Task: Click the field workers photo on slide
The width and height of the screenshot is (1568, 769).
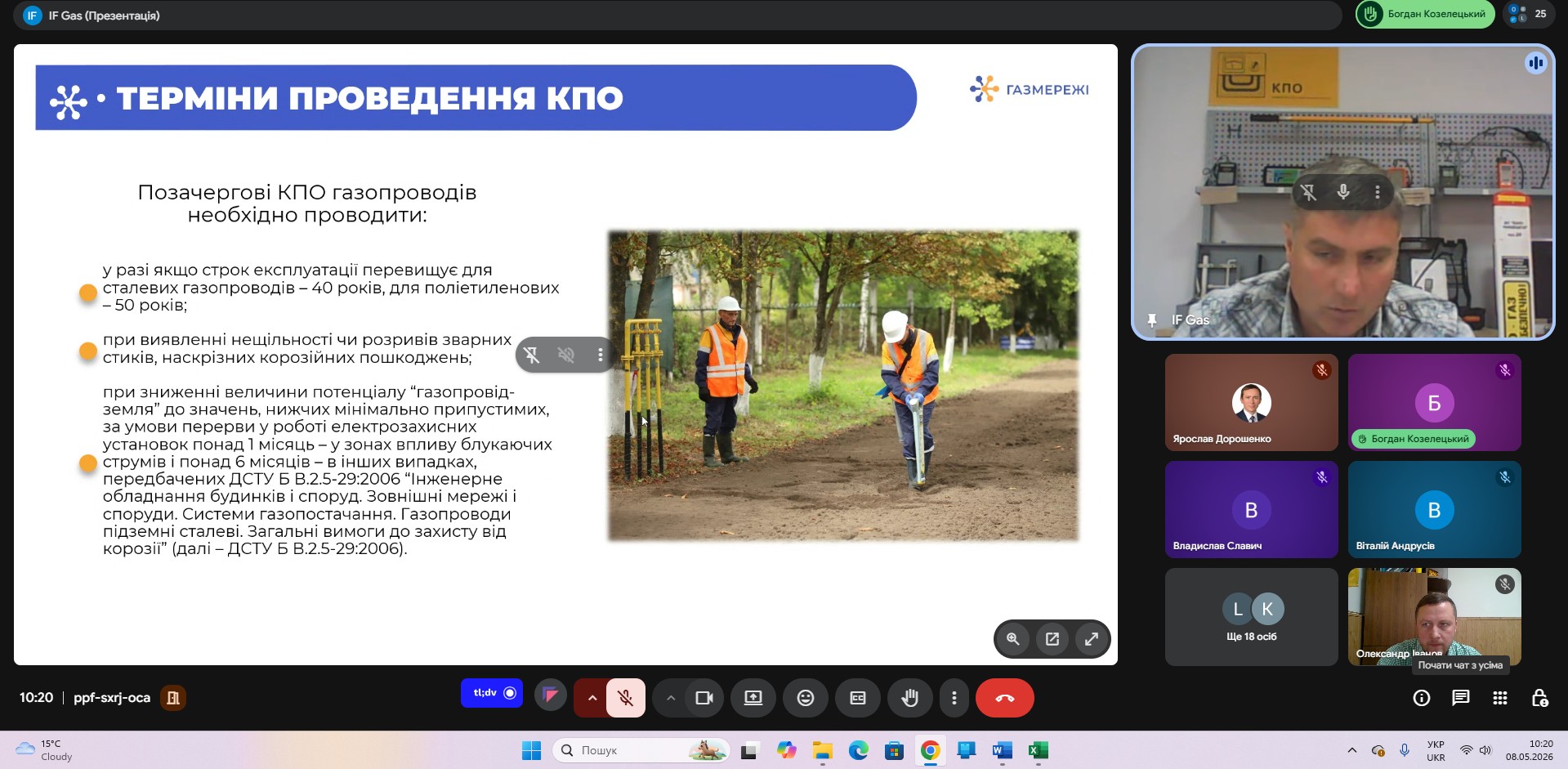Action: (843, 386)
